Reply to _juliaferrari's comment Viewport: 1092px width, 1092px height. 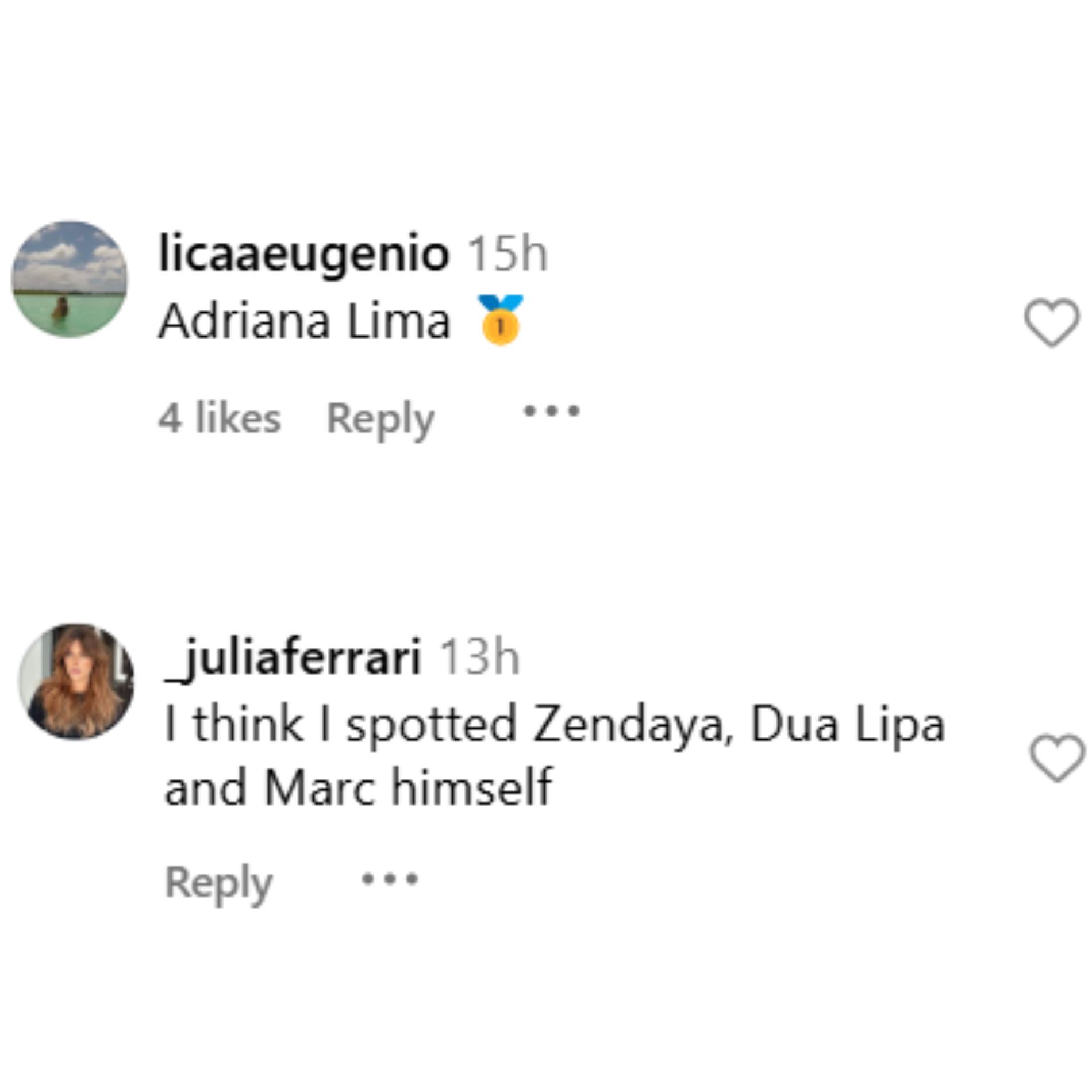[218, 882]
